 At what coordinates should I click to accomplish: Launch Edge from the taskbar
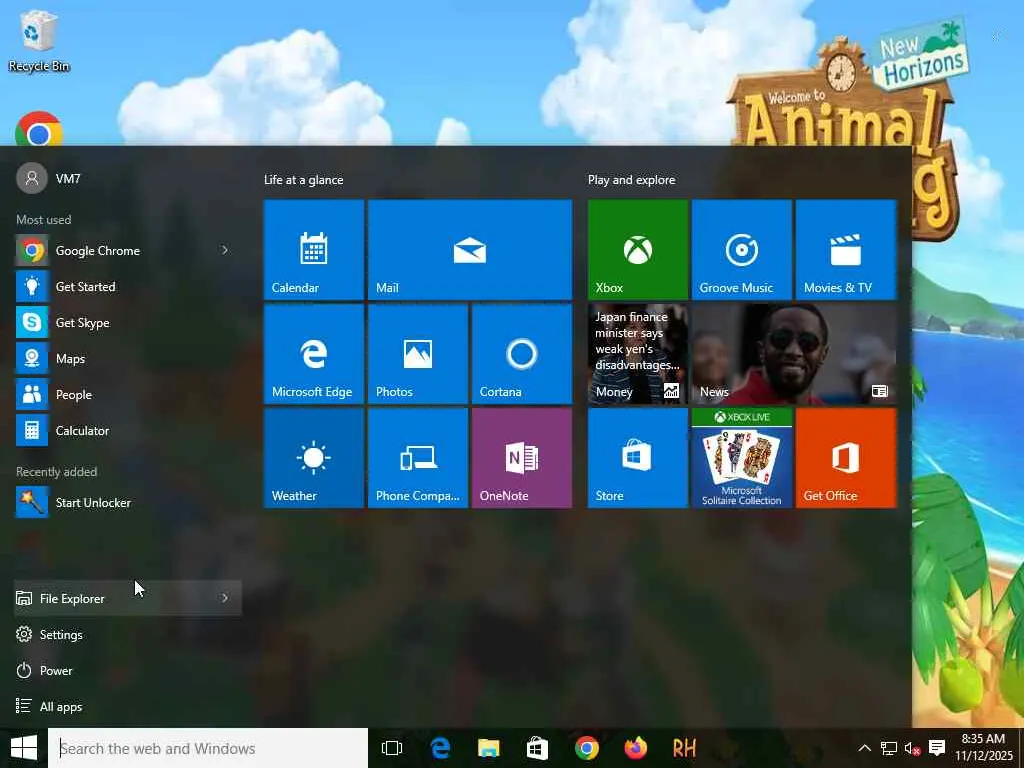point(441,748)
